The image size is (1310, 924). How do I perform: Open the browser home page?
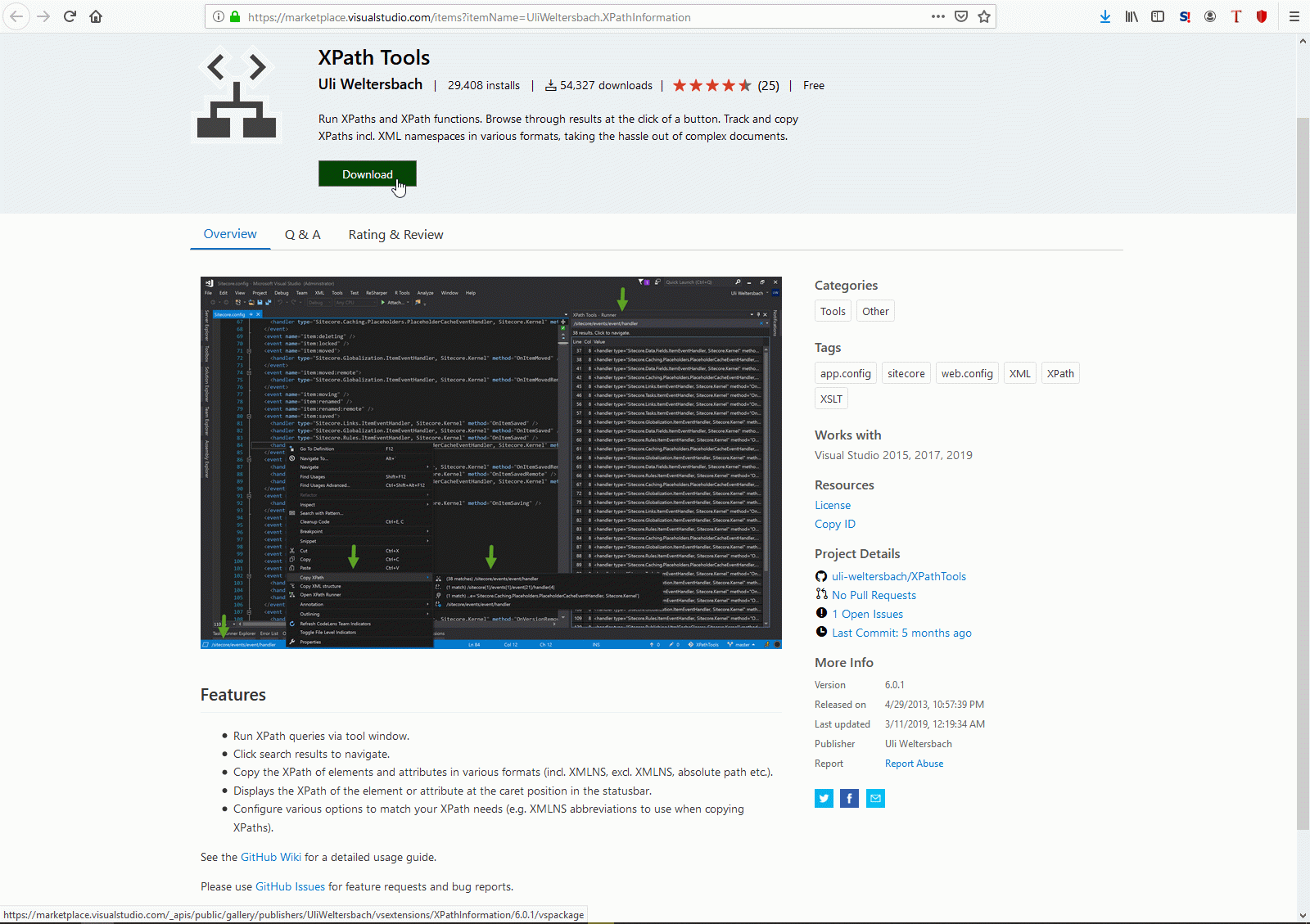[96, 16]
